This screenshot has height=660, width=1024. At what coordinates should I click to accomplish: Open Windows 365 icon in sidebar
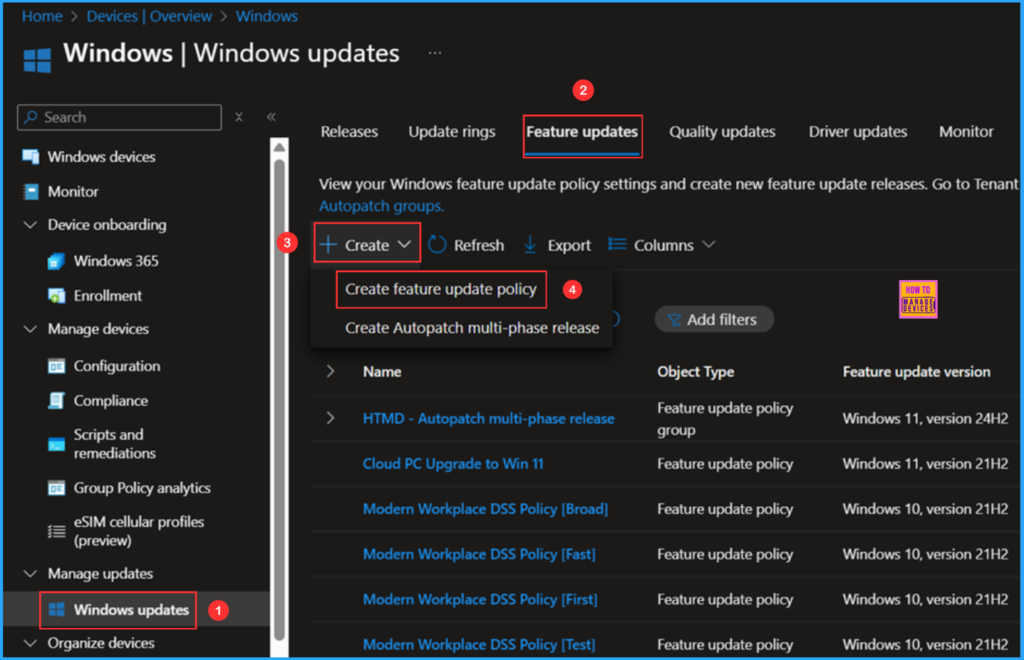(57, 261)
